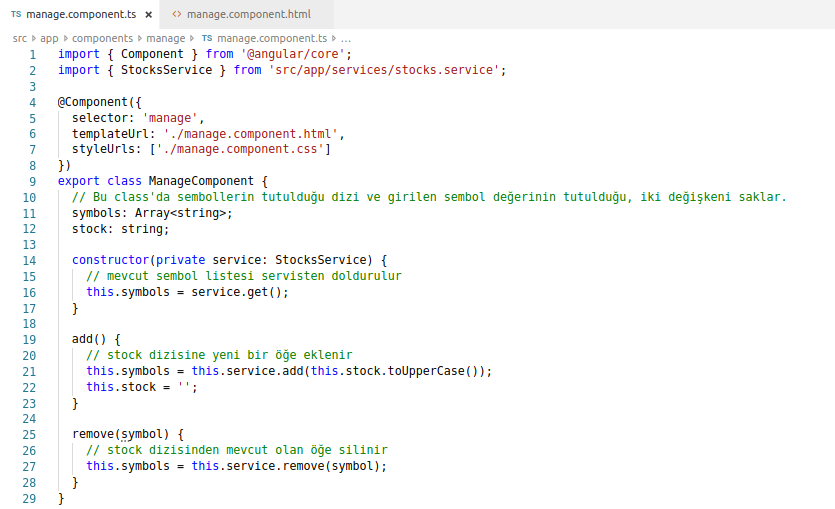Click line number 19 in the gutter
This screenshot has height=509, width=835.
[x=29, y=340]
